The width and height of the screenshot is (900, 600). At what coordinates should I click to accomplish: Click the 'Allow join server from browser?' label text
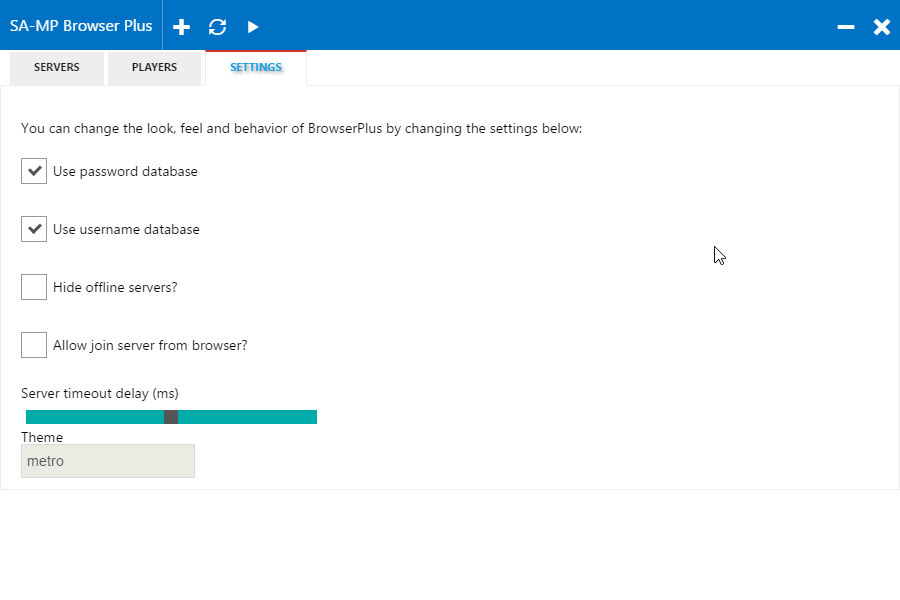[150, 345]
